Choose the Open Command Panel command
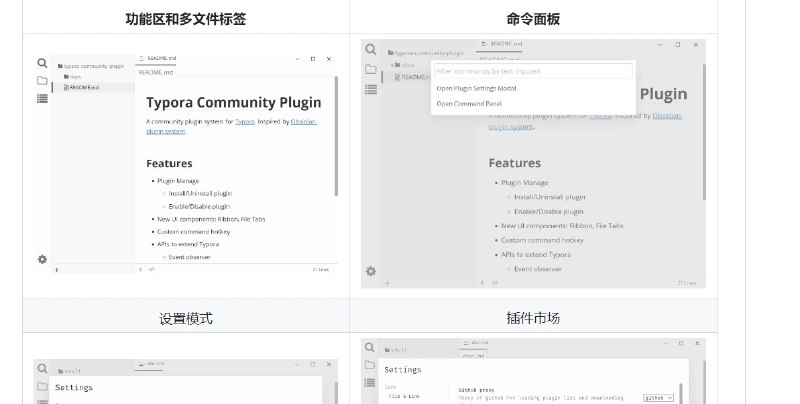The height and width of the screenshot is (404, 800). [469, 103]
